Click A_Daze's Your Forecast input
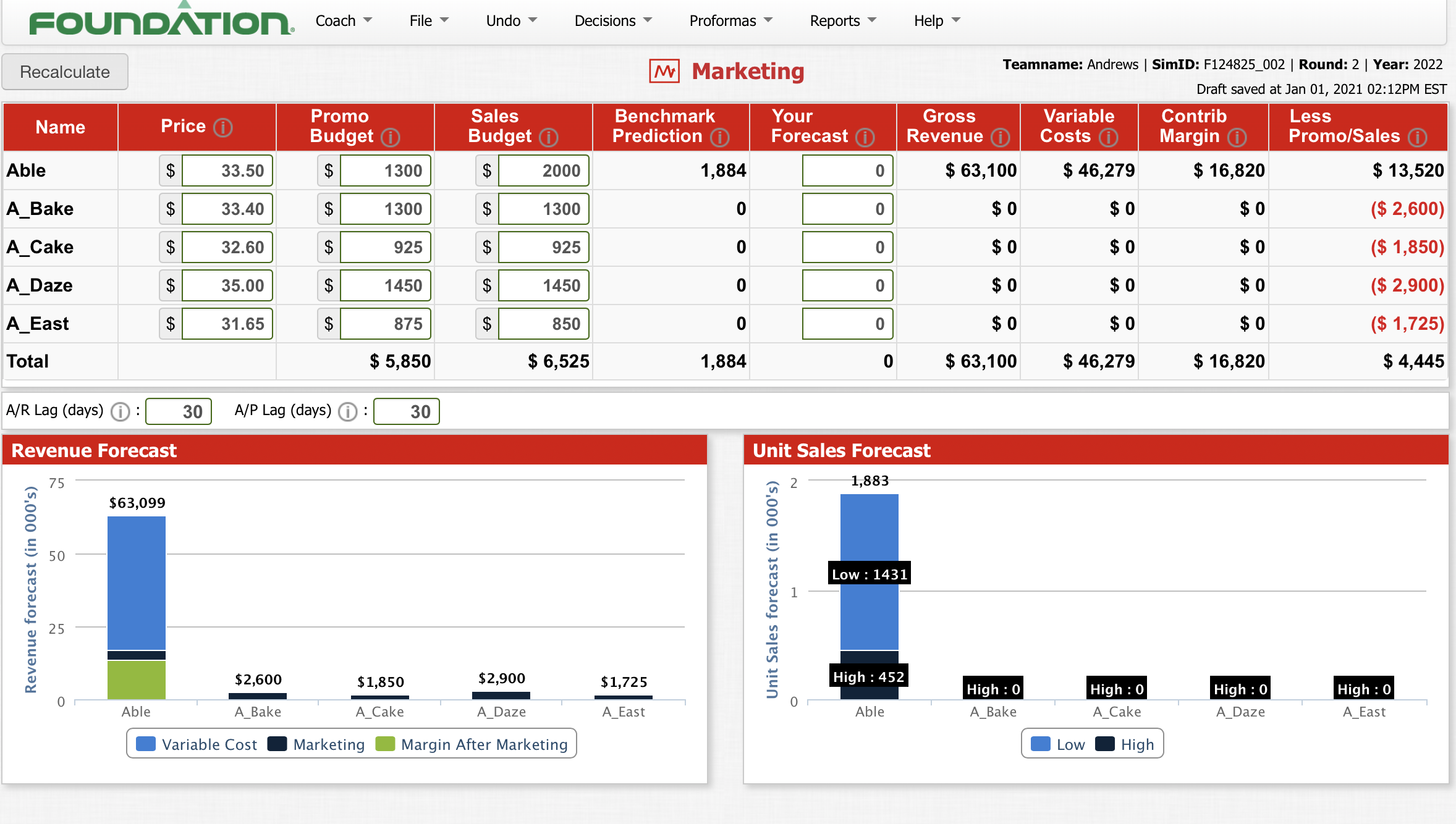This screenshot has height=824, width=1456. click(847, 285)
